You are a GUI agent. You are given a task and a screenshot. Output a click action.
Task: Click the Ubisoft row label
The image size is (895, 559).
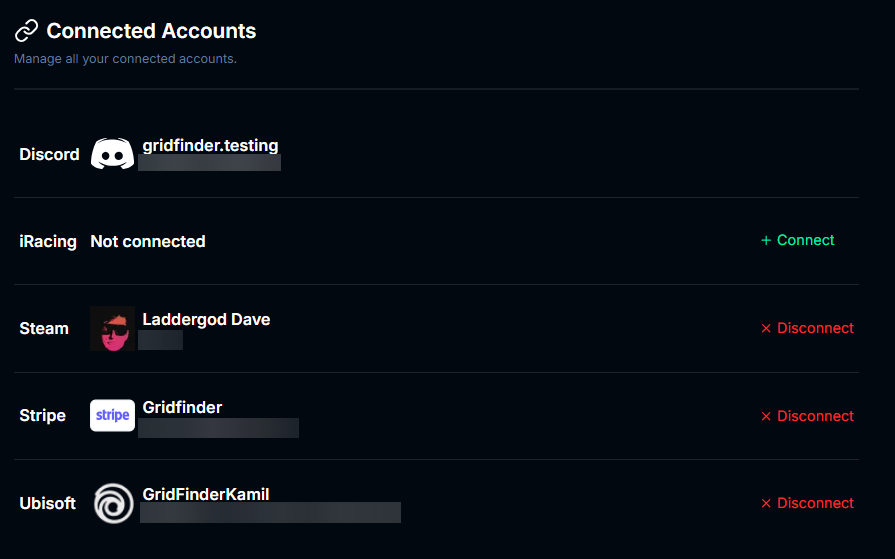coord(47,503)
